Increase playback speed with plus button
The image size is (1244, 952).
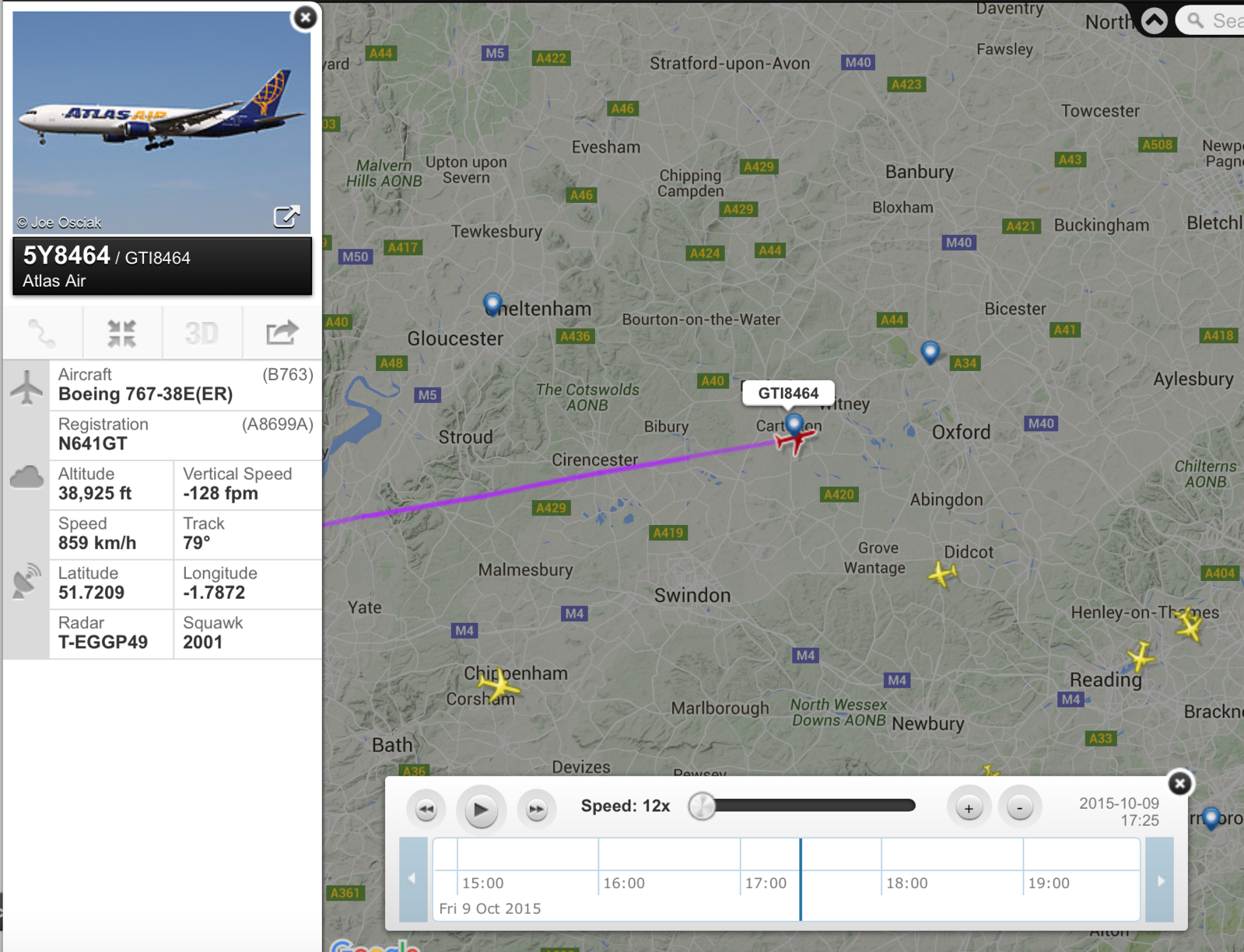coord(969,808)
